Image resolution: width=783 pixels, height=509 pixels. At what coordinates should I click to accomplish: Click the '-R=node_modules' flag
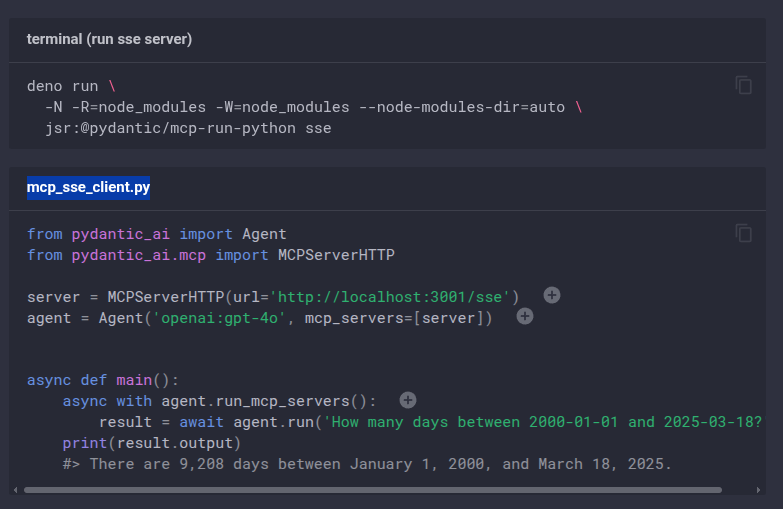pos(139,107)
